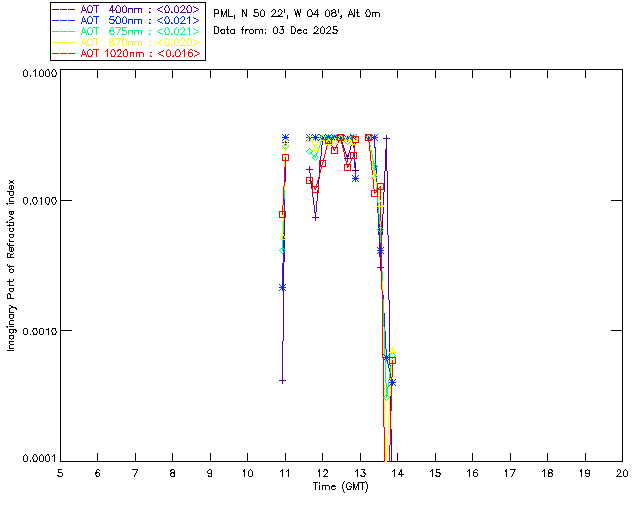Click x-axis tick label 5
The width and height of the screenshot is (640, 512).
click(60, 473)
